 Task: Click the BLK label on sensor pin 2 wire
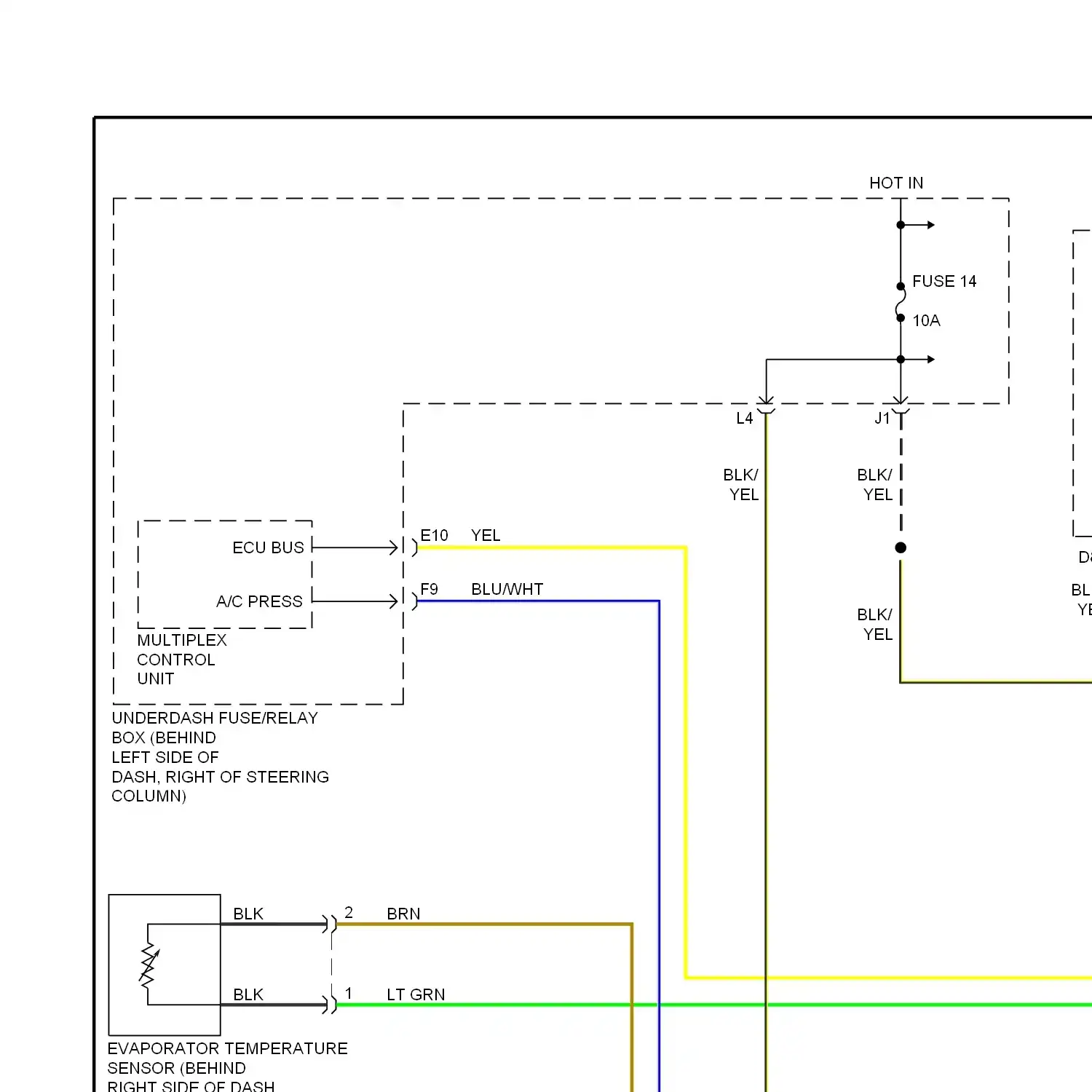[248, 914]
